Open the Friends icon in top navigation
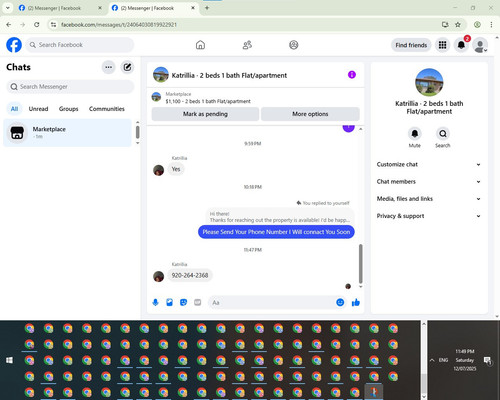The width and height of the screenshot is (500, 400). click(x=247, y=45)
